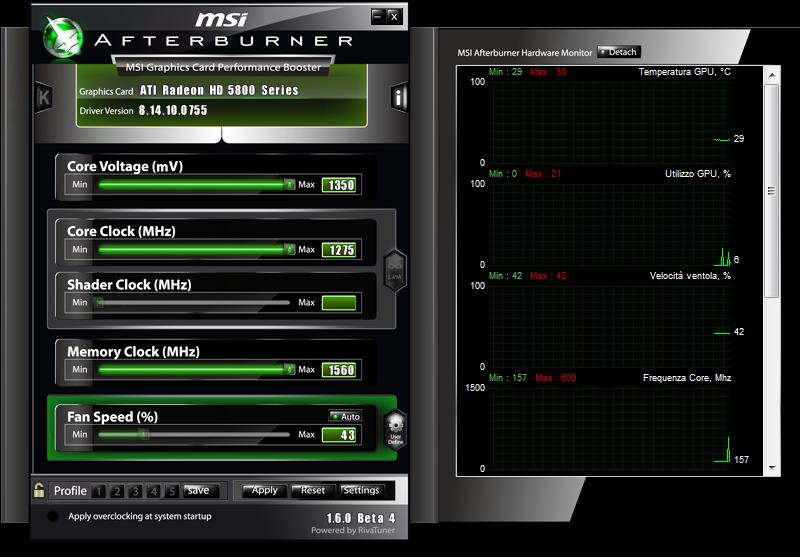Detach the Hardware Monitor window
The width and height of the screenshot is (800, 557).
point(618,52)
